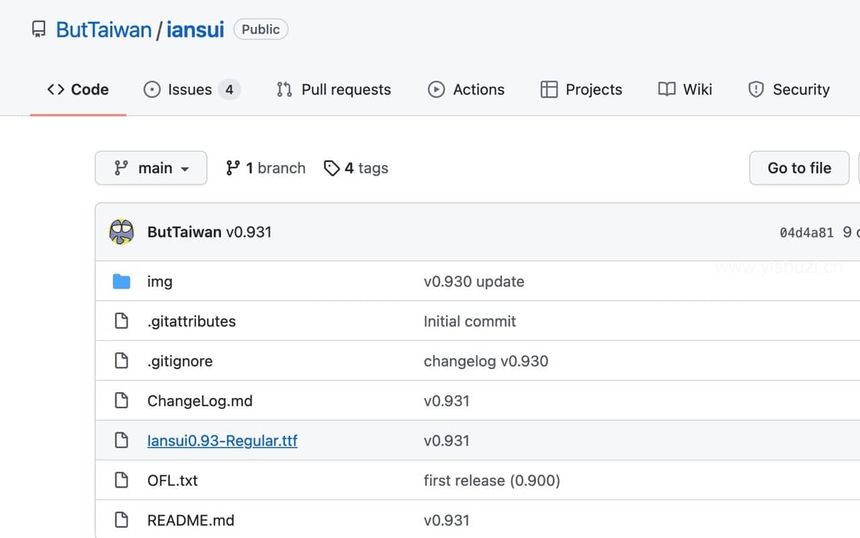The width and height of the screenshot is (860, 538).
Task: Select the Wiki tab
Action: tap(685, 89)
